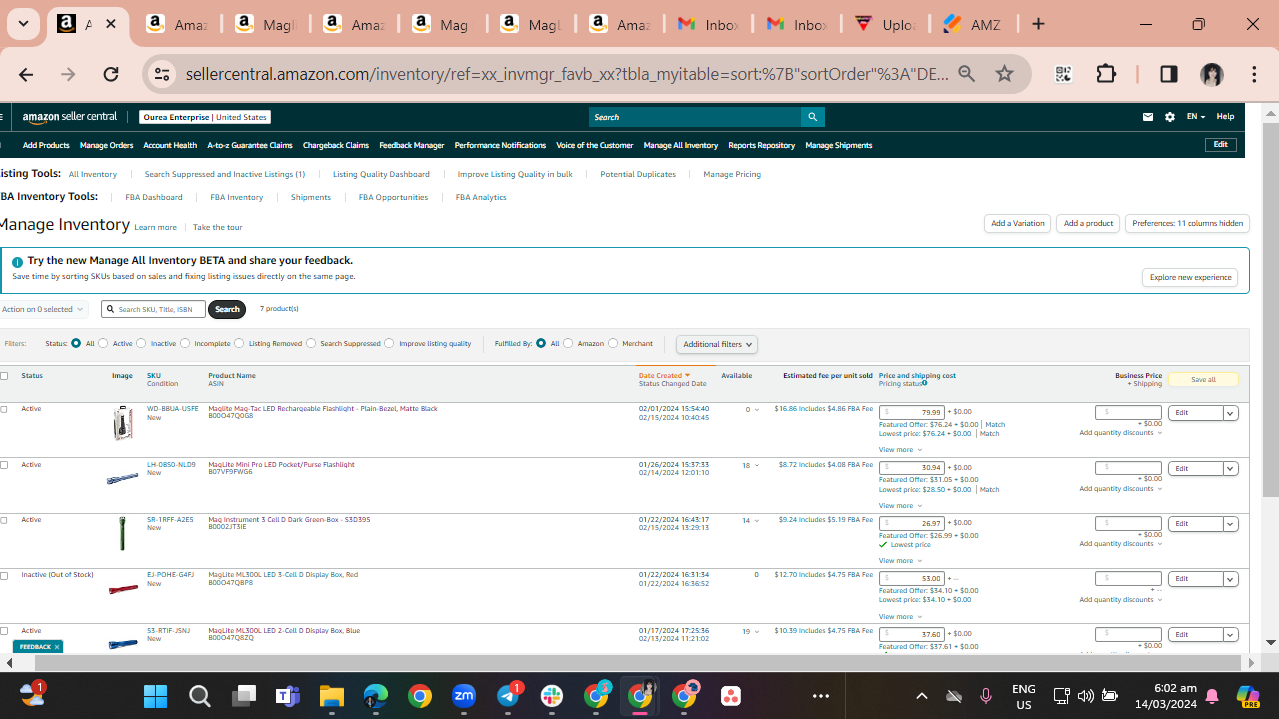Expand View more under the 79.99 price
The image size is (1279, 719).
pos(900,450)
